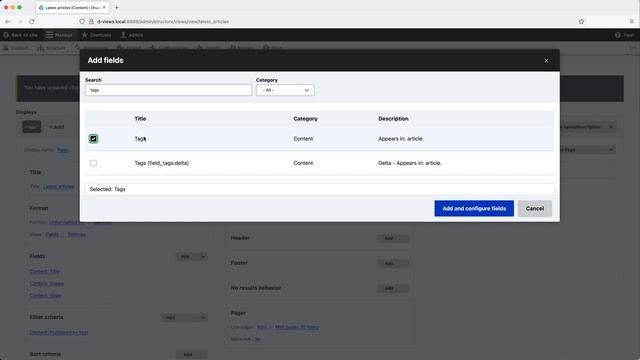Select the Latest articles browser tab
Screen dimensions: 640x360
[x=72, y=7]
